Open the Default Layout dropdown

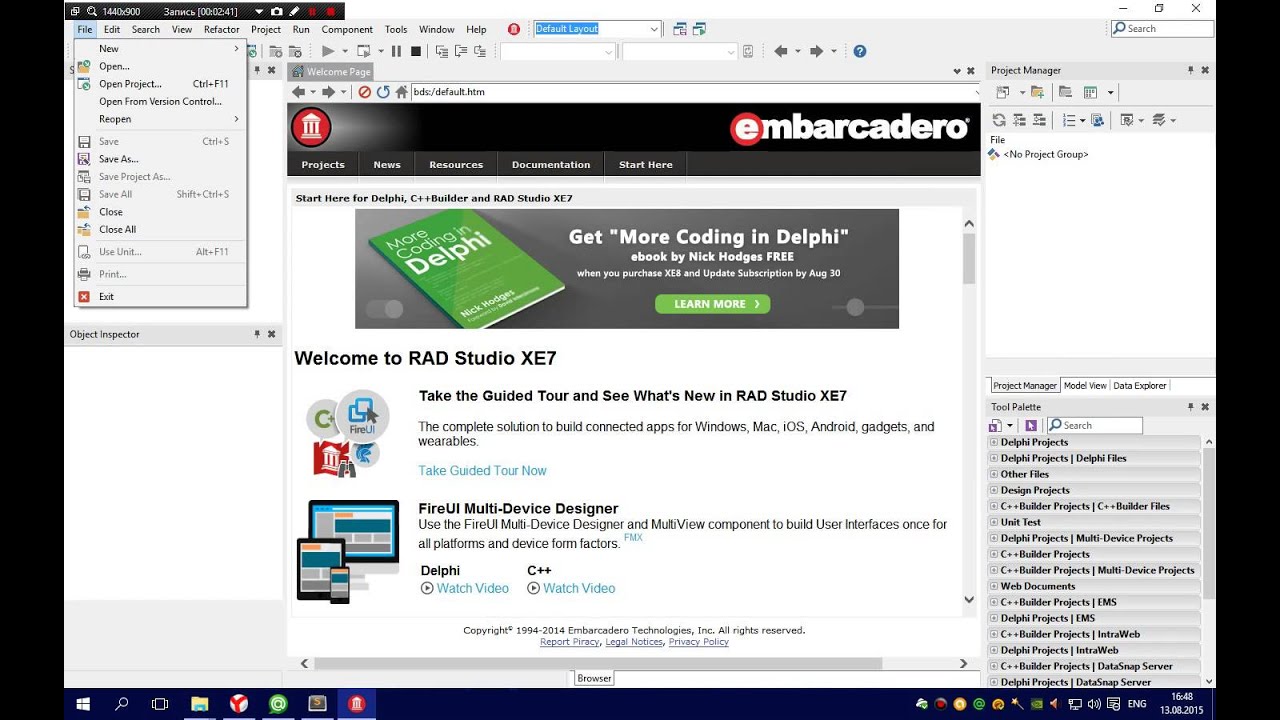654,29
